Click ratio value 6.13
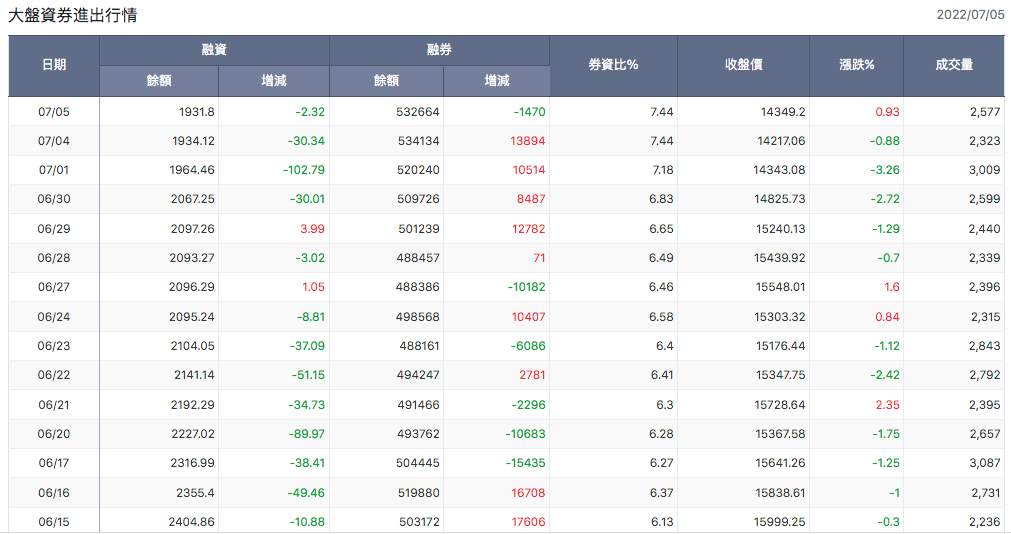This screenshot has width=1011, height=534. click(x=662, y=522)
